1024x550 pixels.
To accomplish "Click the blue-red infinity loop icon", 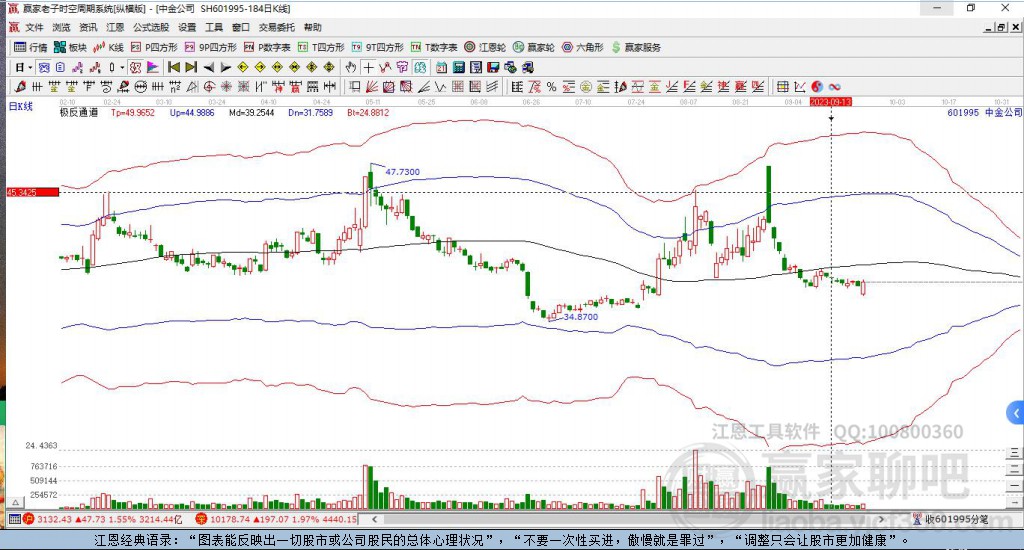I will click(834, 86).
